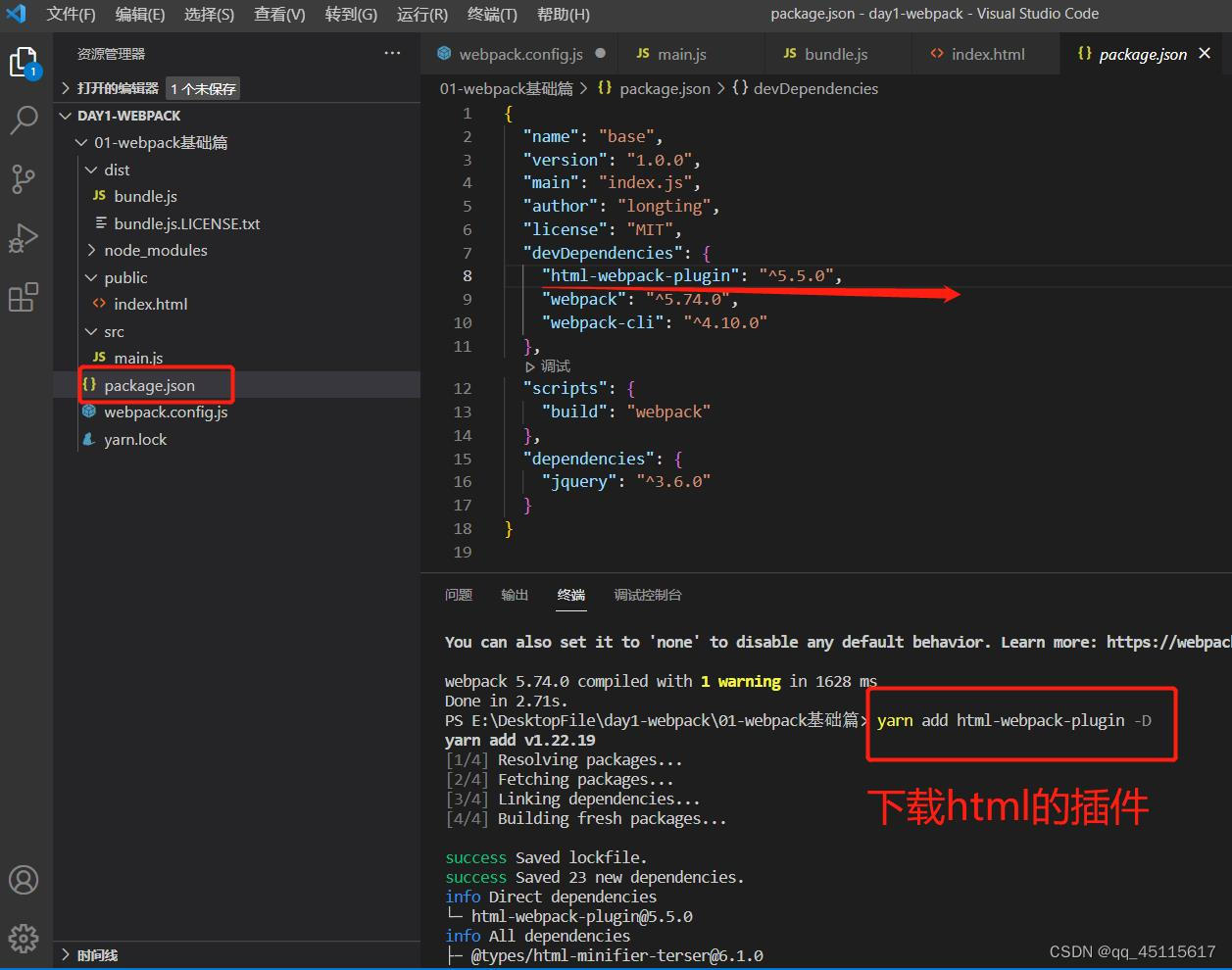
Task: Click line number 8 in the gutter
Action: click(x=468, y=275)
